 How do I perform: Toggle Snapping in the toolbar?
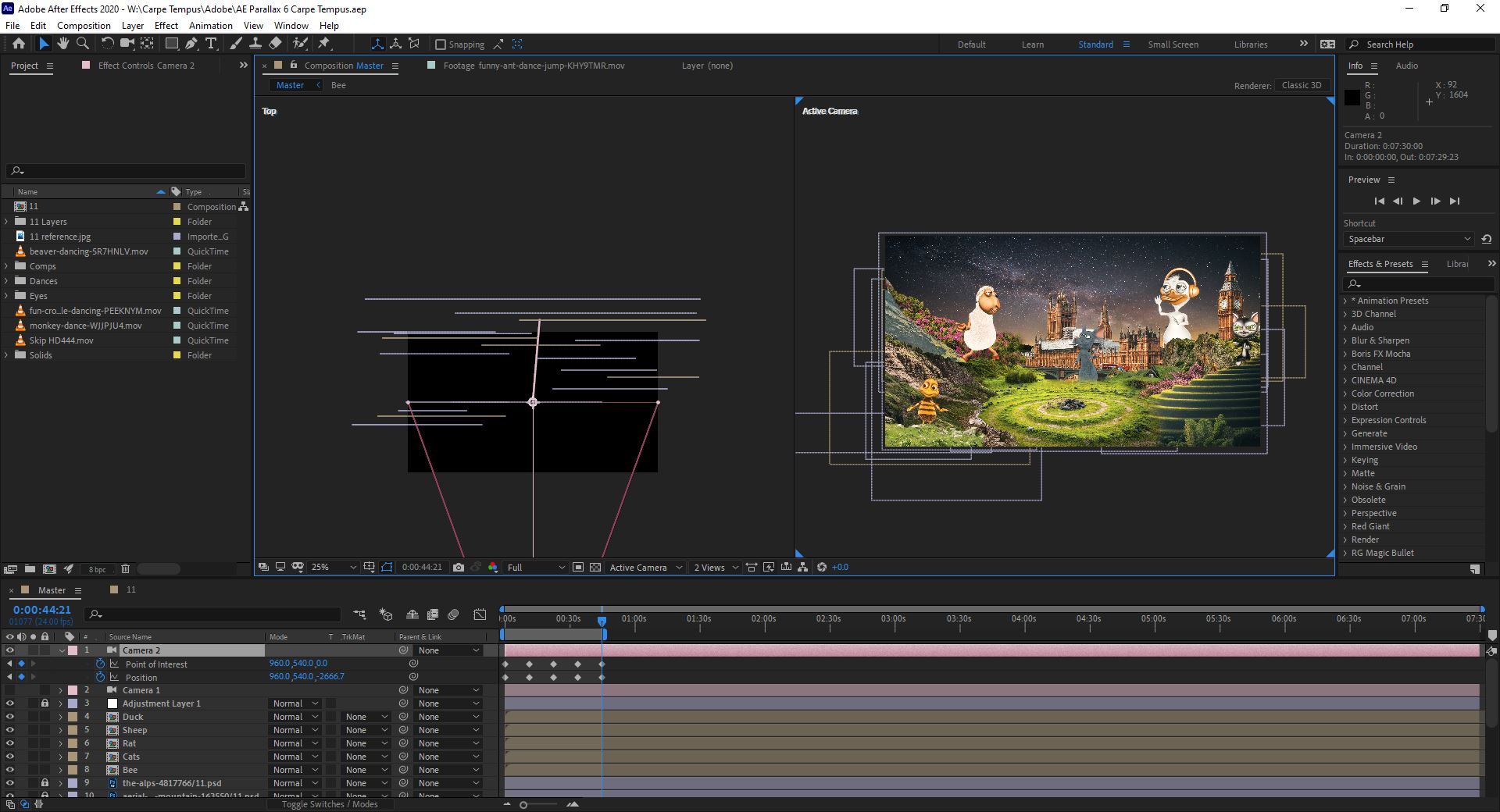(442, 45)
